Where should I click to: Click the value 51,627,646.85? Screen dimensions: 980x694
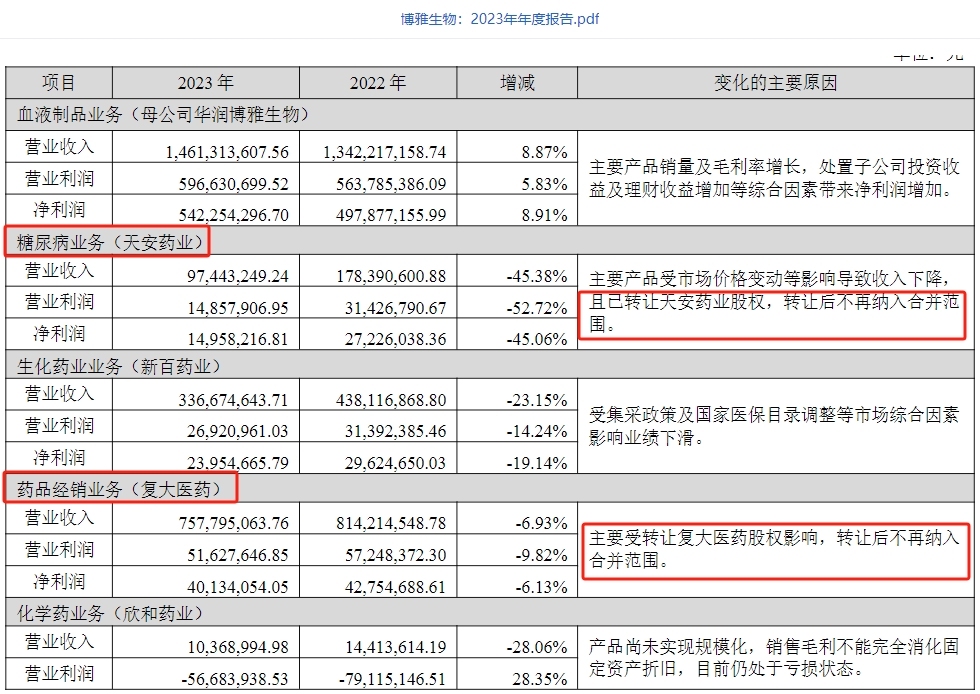click(238, 555)
